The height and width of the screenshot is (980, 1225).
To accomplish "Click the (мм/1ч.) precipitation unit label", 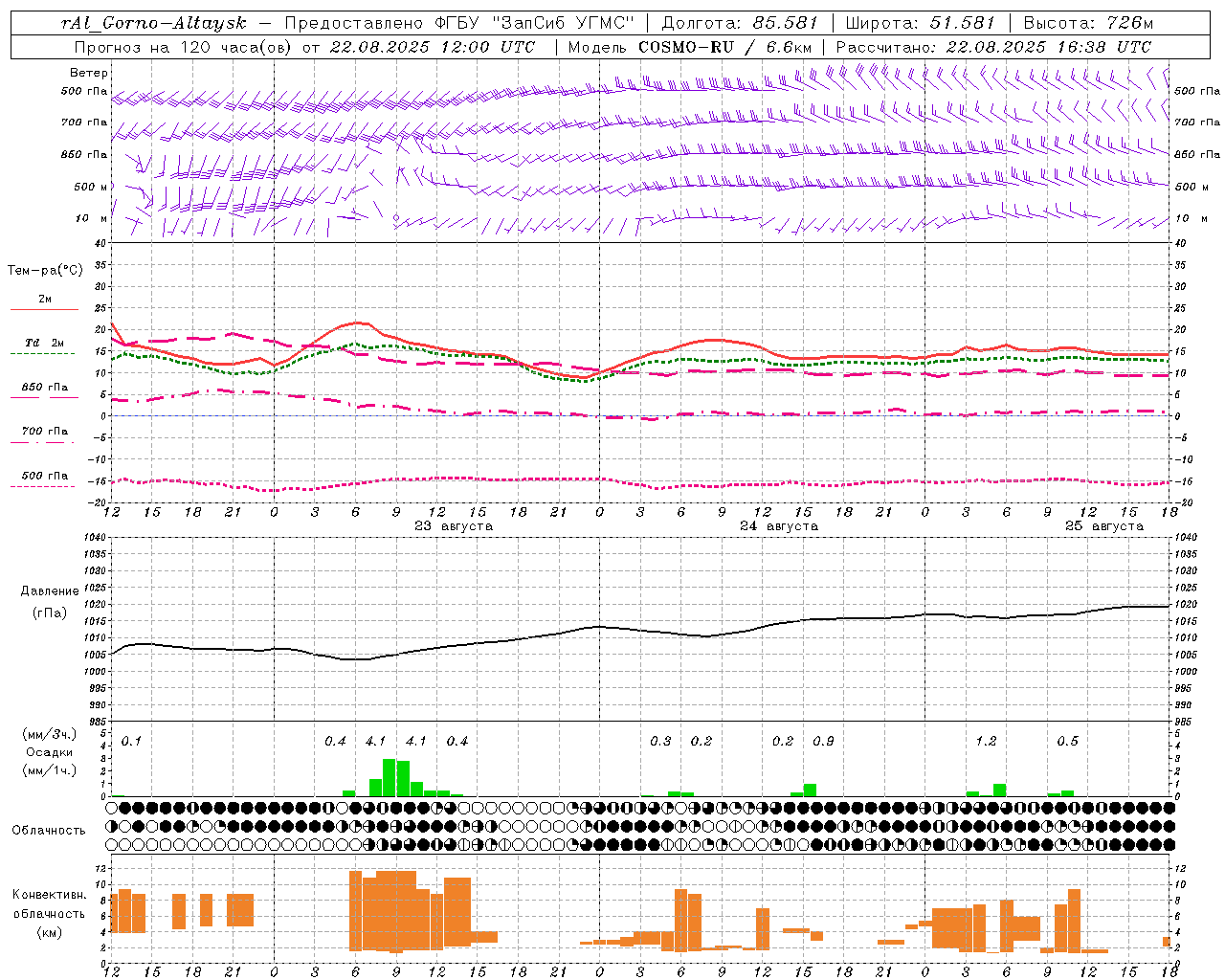I will pos(49,770).
